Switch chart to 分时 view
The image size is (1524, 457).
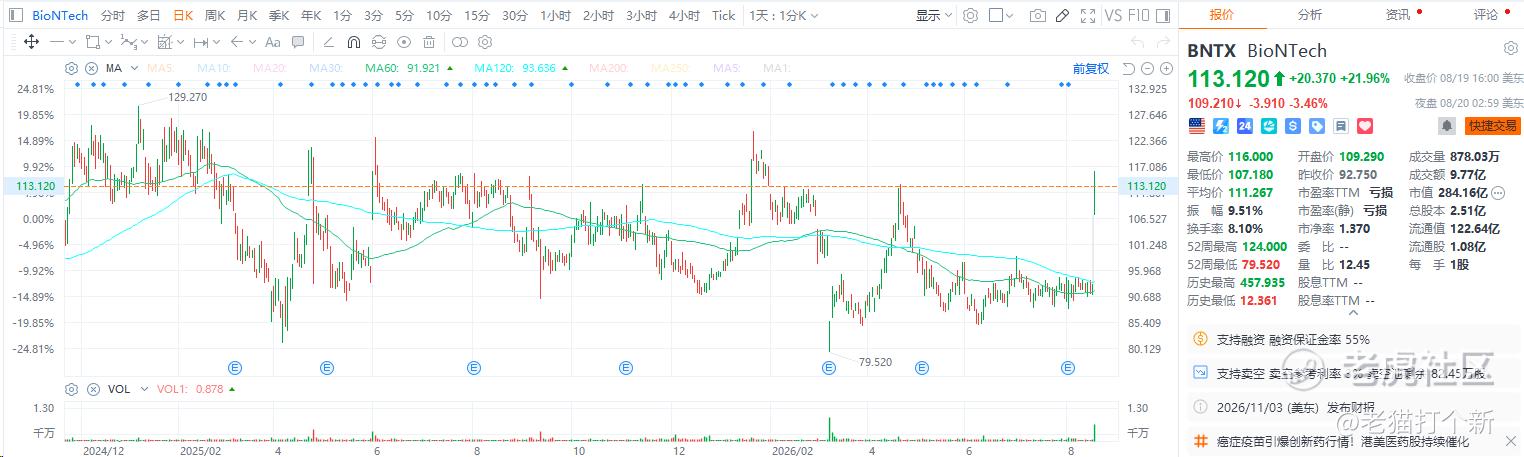point(113,15)
